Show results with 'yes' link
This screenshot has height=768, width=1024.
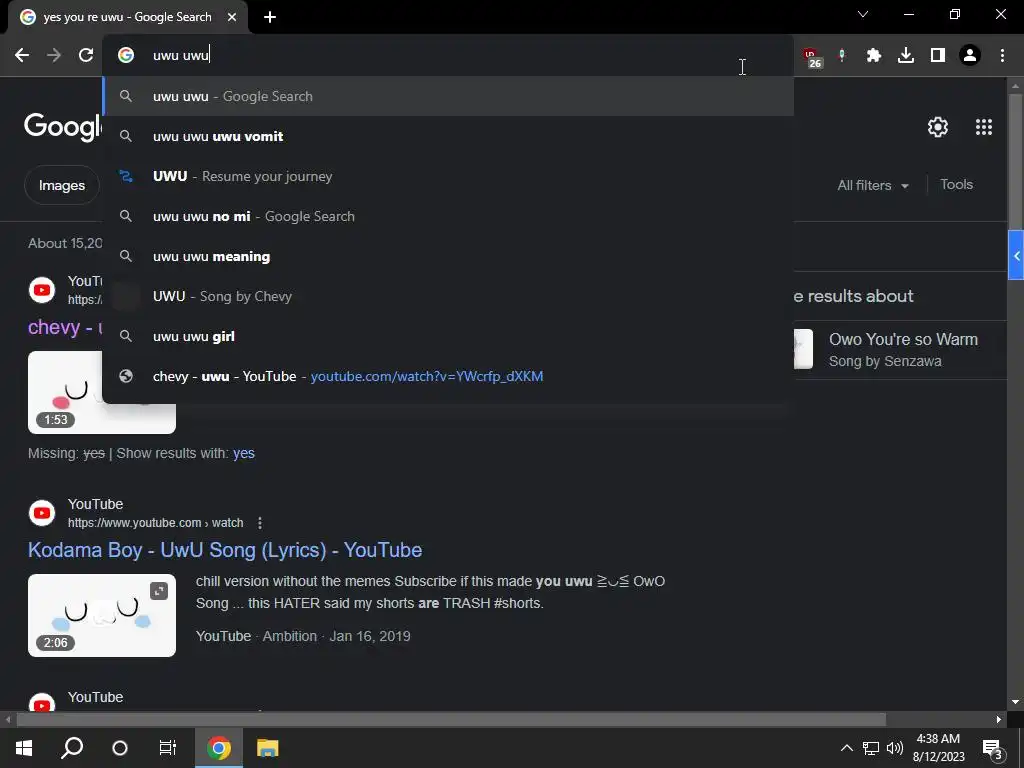(x=244, y=453)
